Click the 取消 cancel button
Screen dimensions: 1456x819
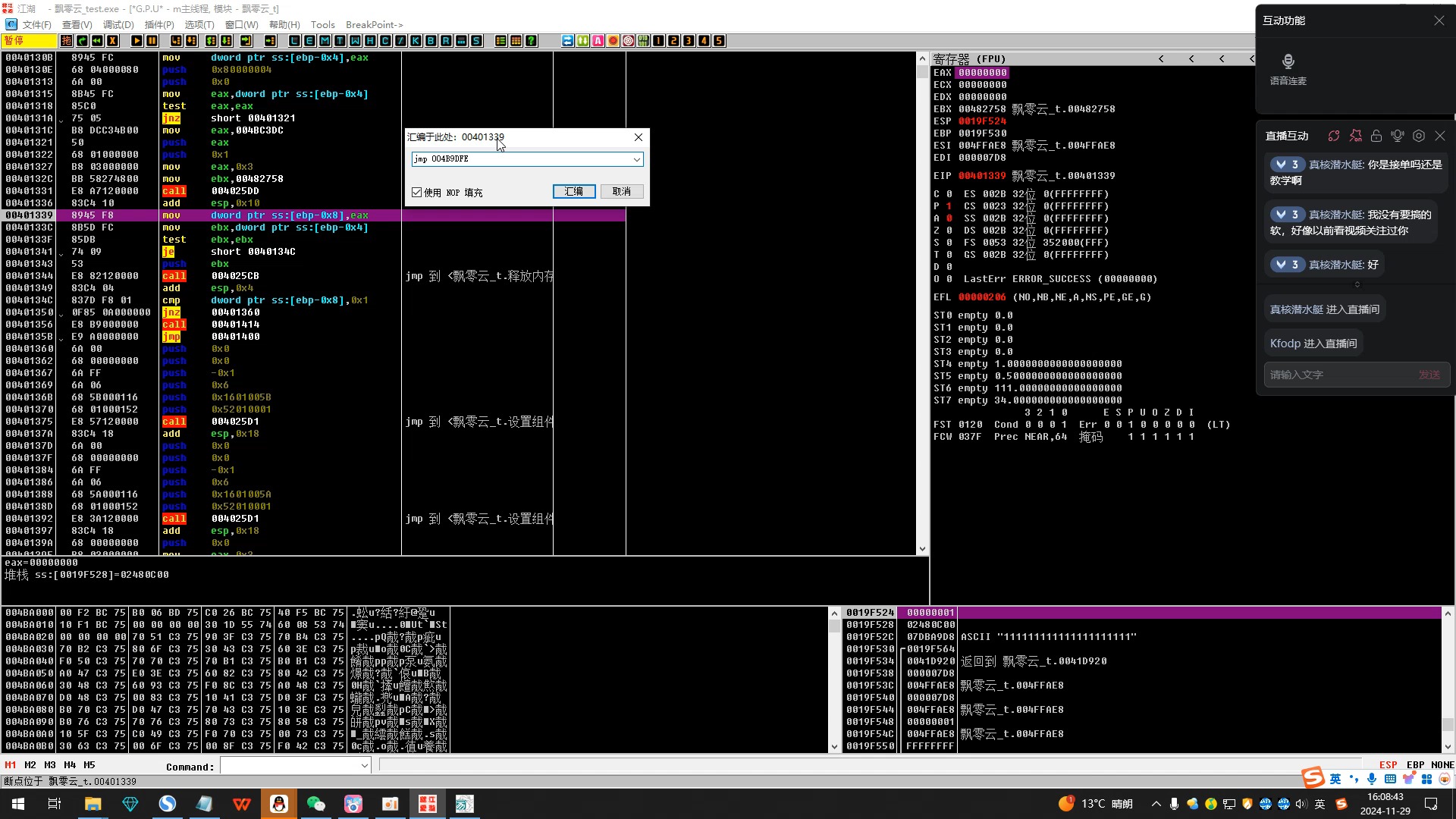tap(622, 192)
